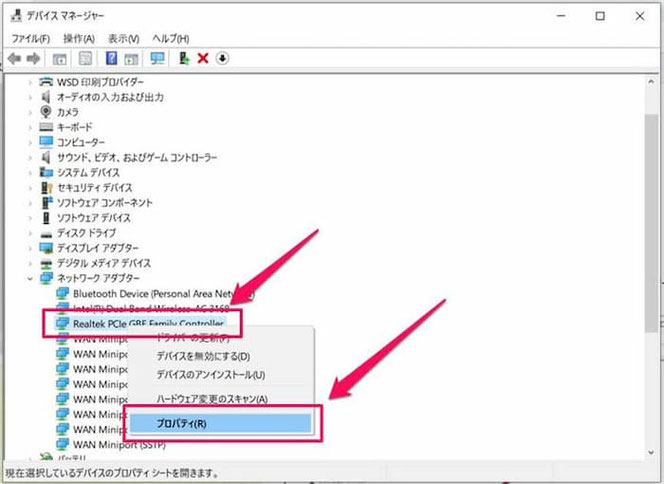This screenshot has height=484, width=664.
Task: Expand the キーボード category
Action: tap(30, 127)
